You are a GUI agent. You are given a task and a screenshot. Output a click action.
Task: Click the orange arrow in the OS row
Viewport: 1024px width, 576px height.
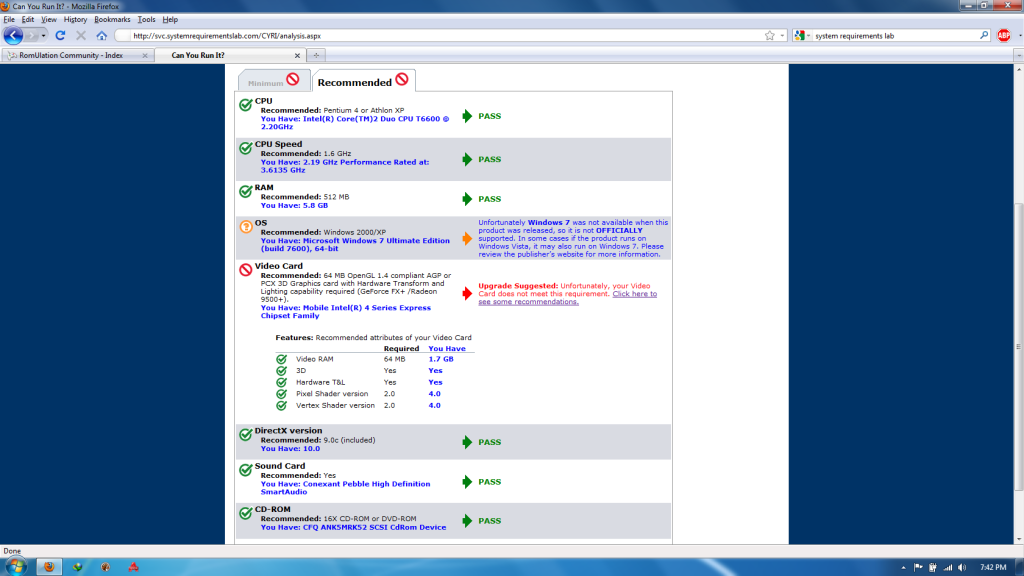tap(467, 238)
